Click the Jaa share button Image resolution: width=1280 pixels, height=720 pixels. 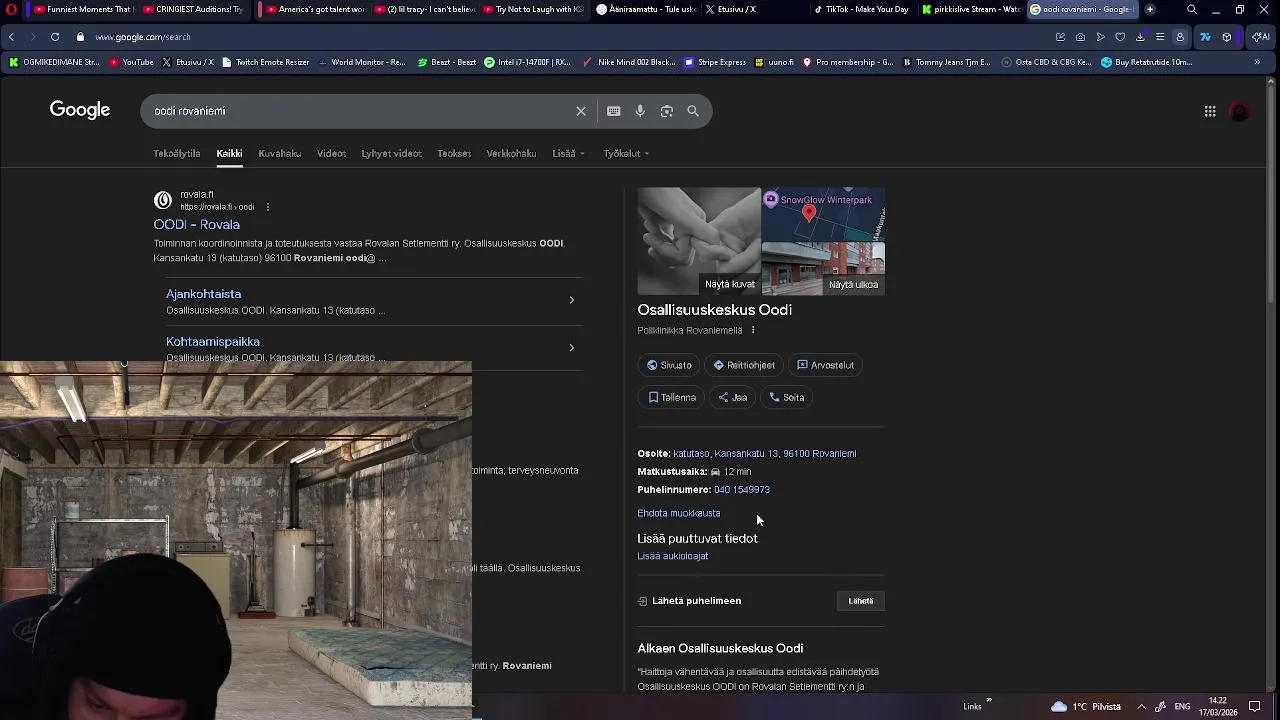coord(733,397)
